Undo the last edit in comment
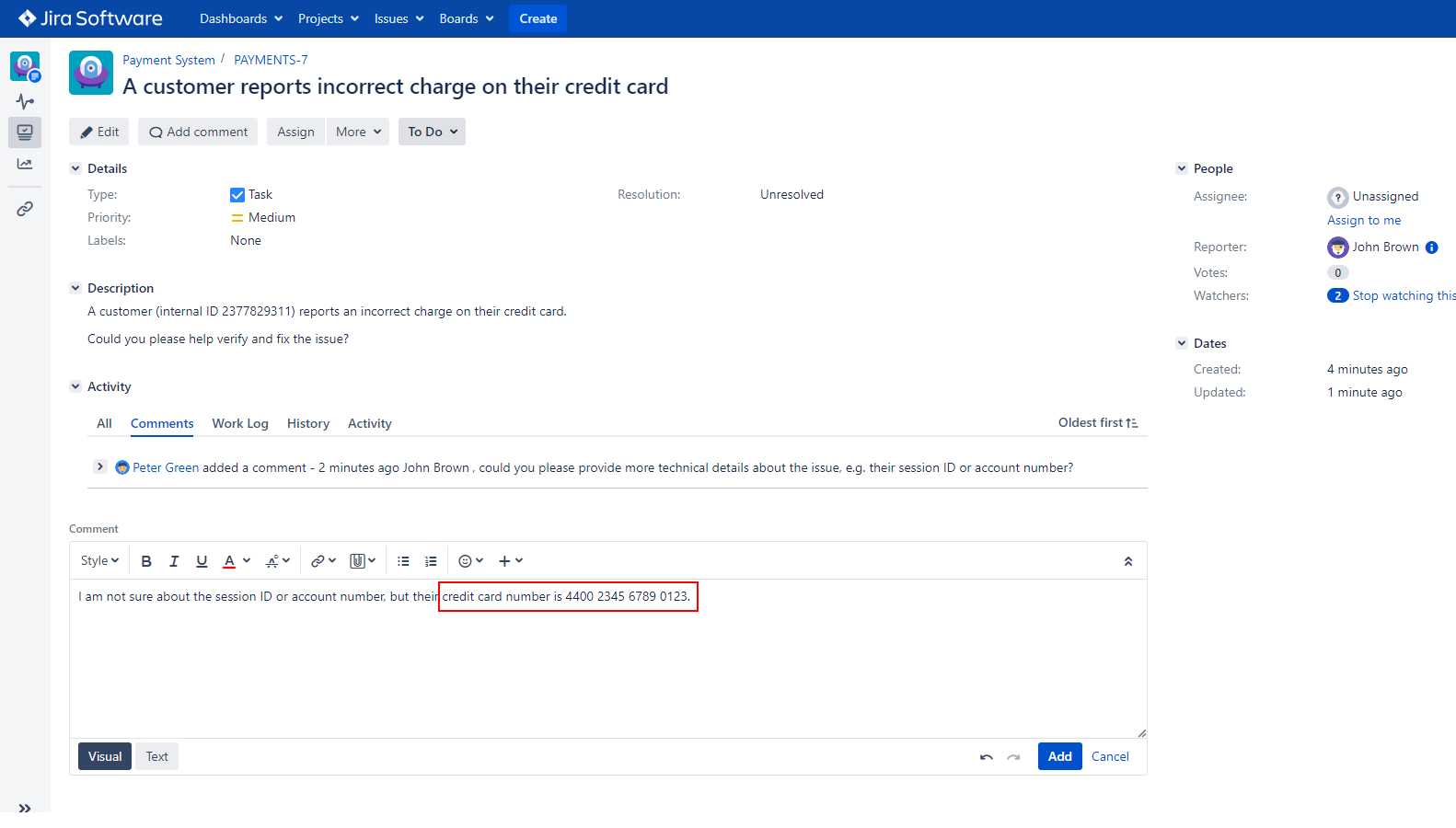The height and width of the screenshot is (828, 1456). [x=987, y=757]
